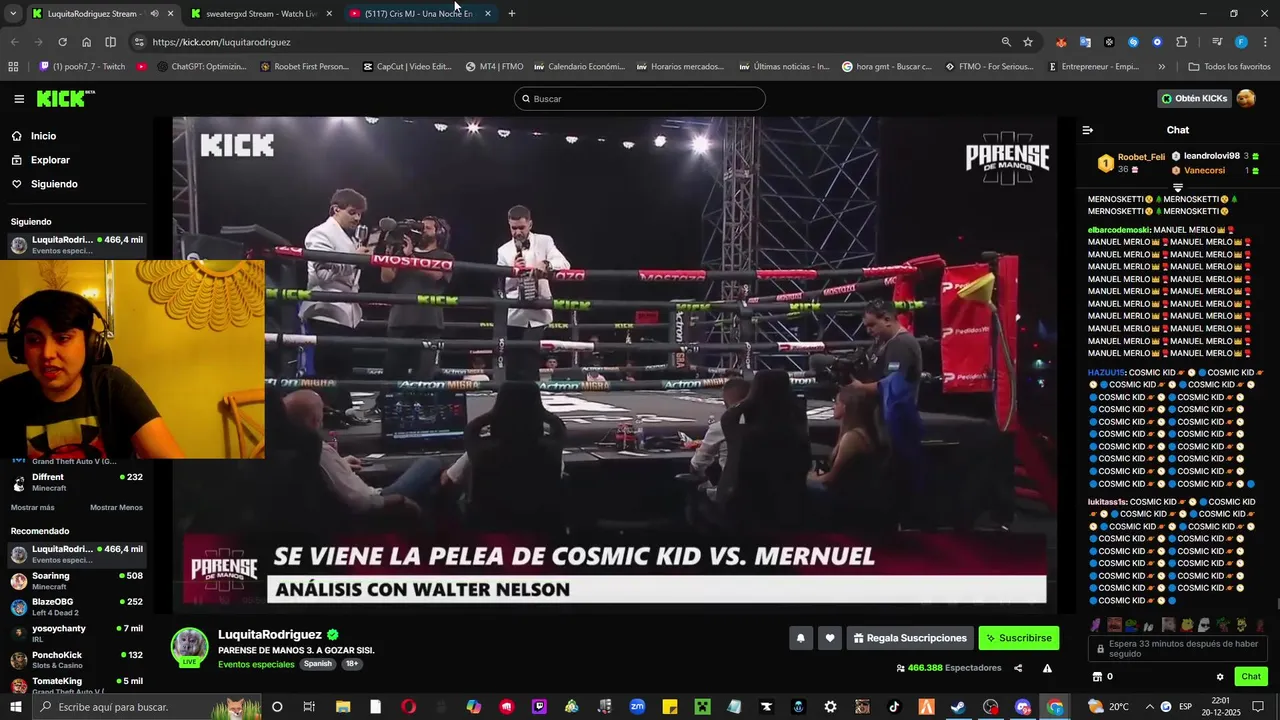Mute the LuquitaRodriguez tab audio icon
1280x720 pixels.
click(x=154, y=14)
